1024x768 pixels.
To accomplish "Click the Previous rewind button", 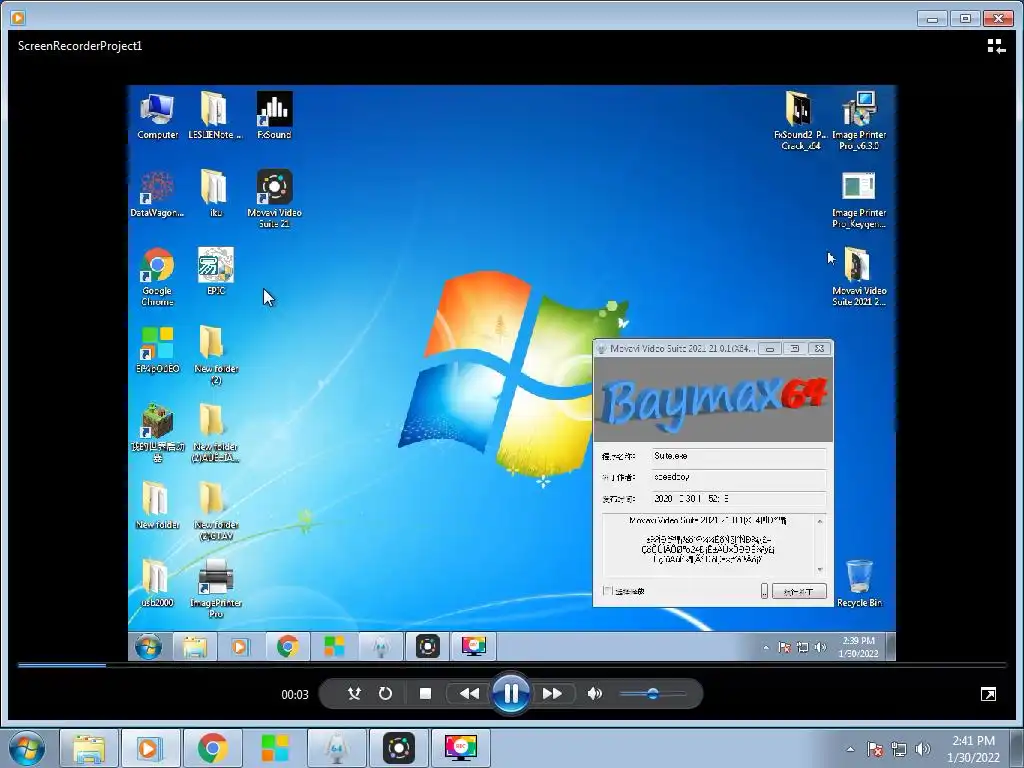I will [469, 693].
